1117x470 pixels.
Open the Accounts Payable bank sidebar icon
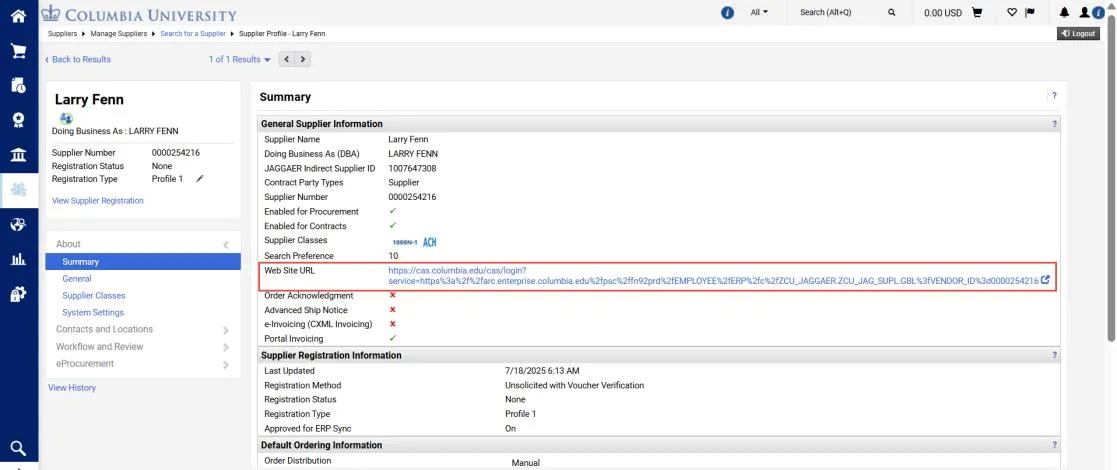19,155
